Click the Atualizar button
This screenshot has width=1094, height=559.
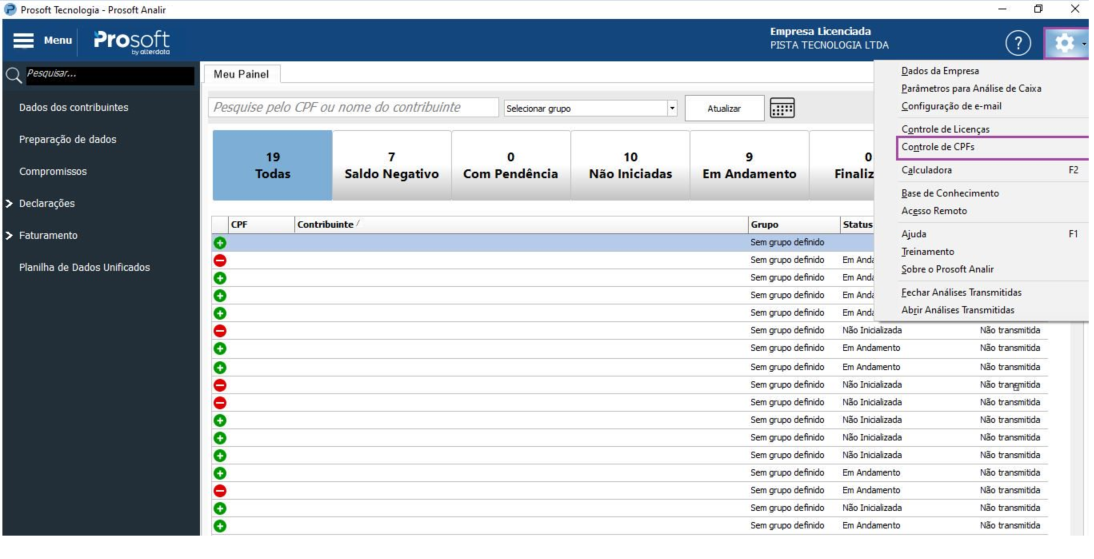pos(724,109)
